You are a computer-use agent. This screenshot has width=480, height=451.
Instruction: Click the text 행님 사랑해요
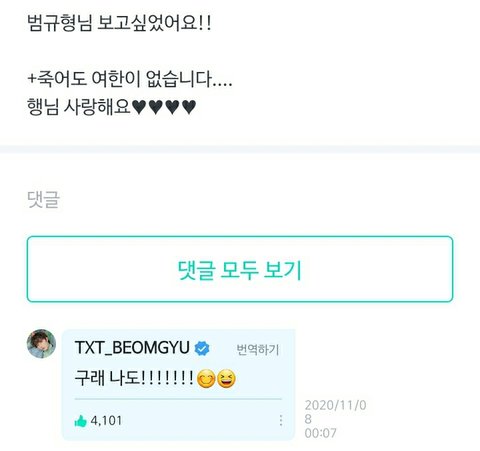pos(78,107)
